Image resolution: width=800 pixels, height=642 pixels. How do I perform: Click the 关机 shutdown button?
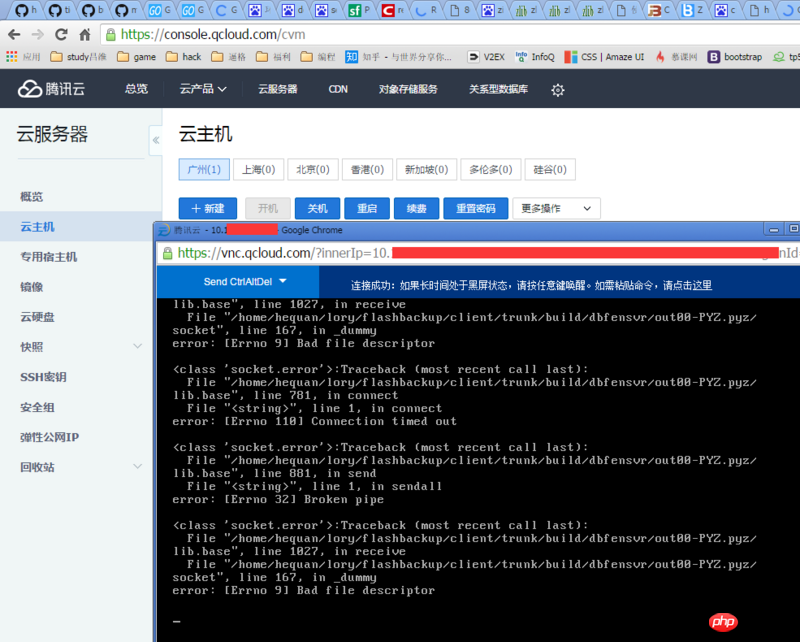coord(317,208)
